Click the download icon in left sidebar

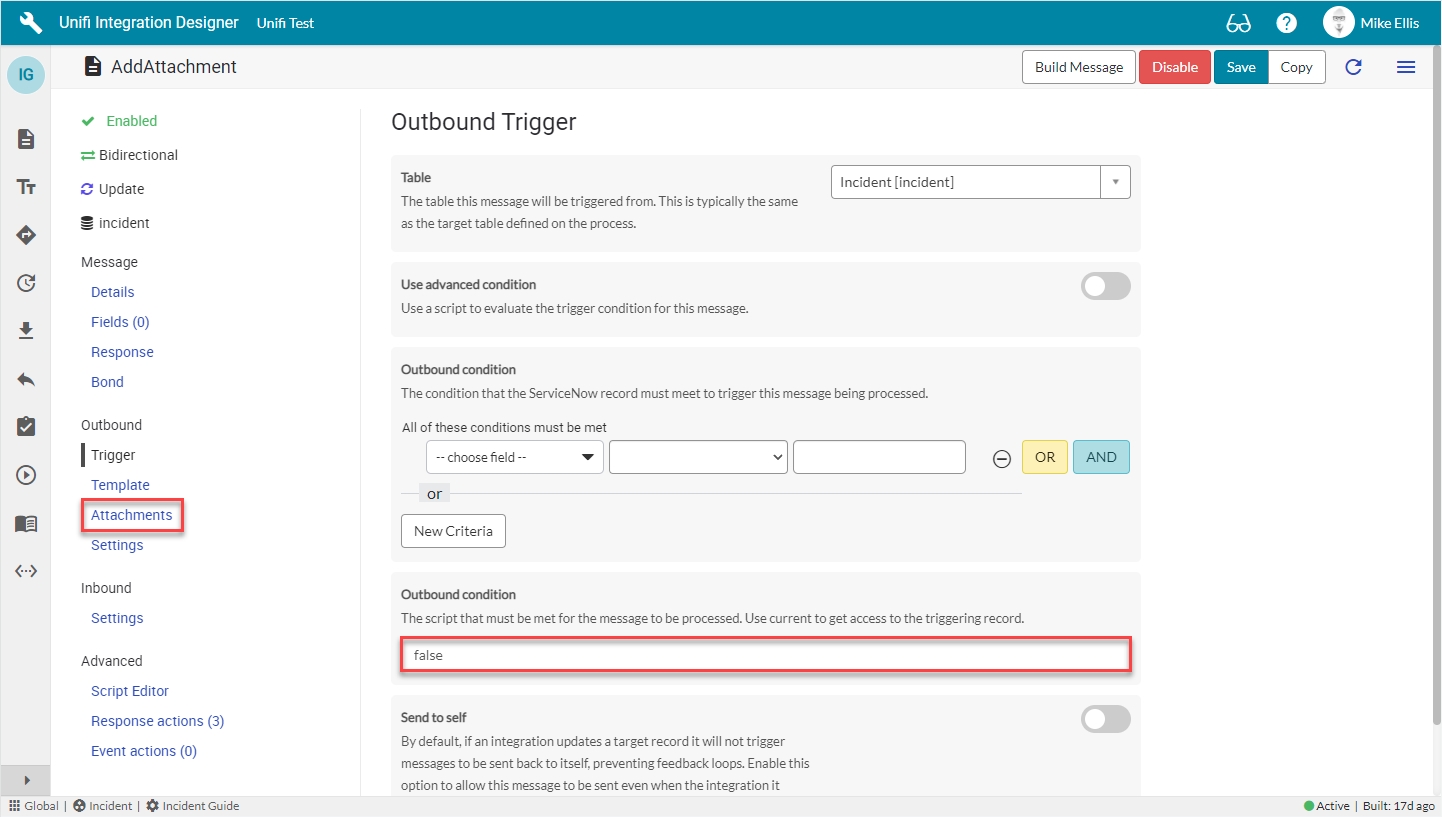[x=26, y=331]
